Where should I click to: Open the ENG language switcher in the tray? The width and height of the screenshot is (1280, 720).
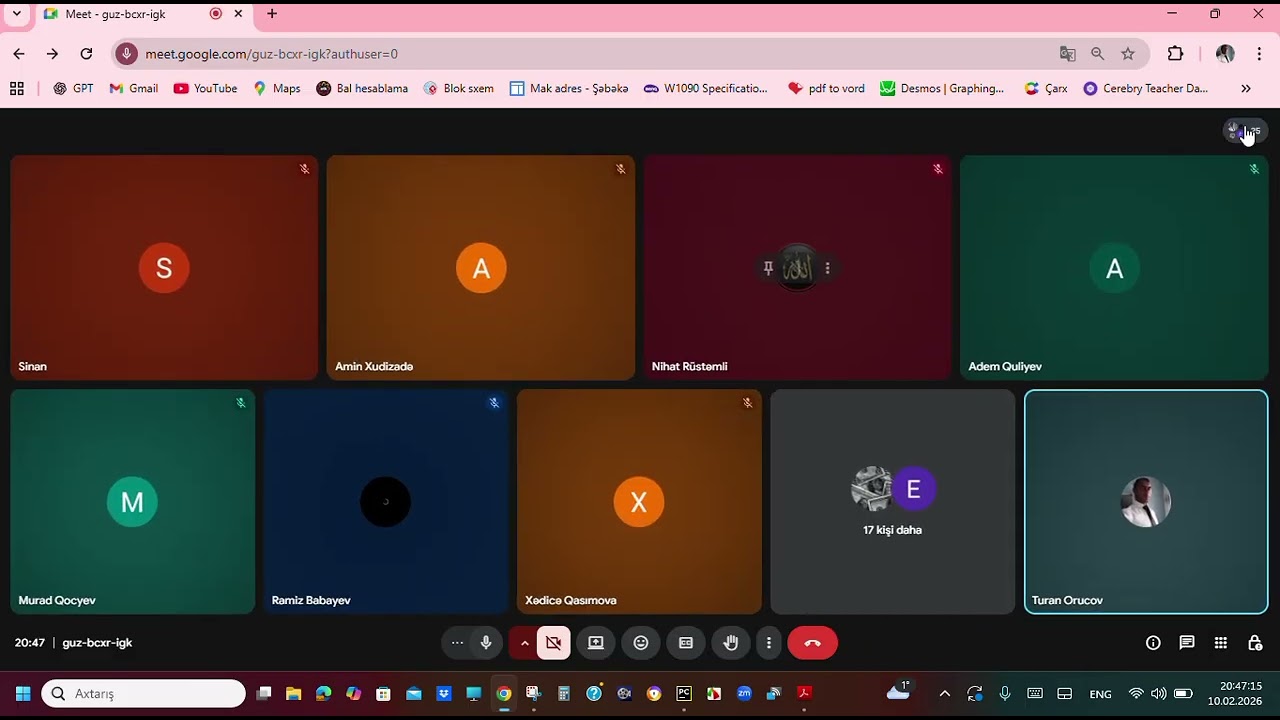(x=1100, y=694)
